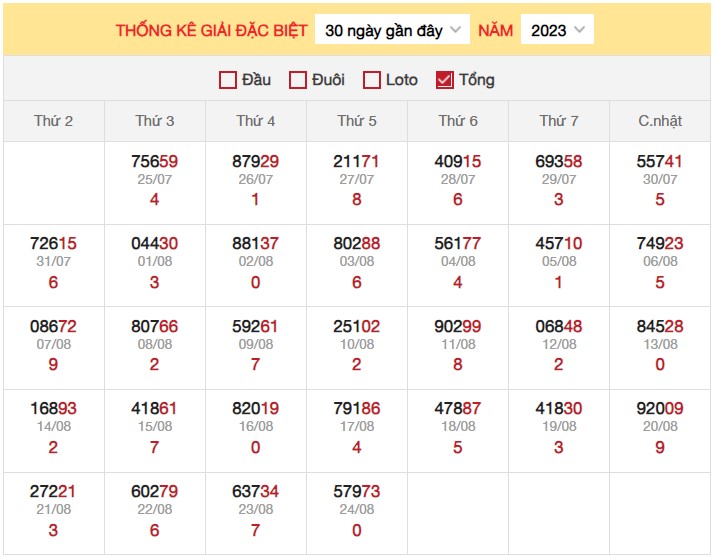
Task: Check the Loto option
Action: [372, 80]
